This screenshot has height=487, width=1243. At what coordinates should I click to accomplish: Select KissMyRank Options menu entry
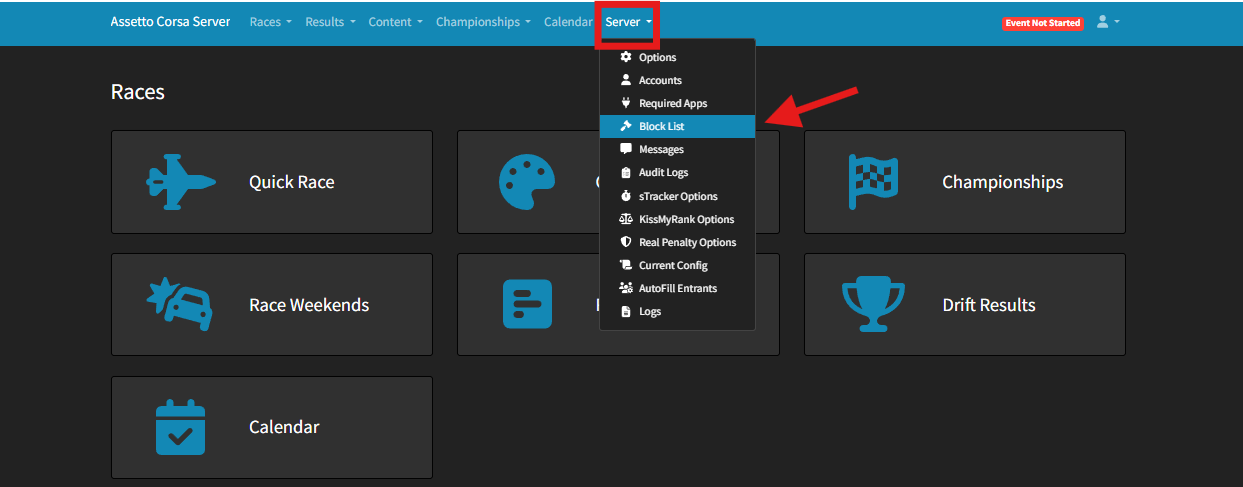pos(677,220)
